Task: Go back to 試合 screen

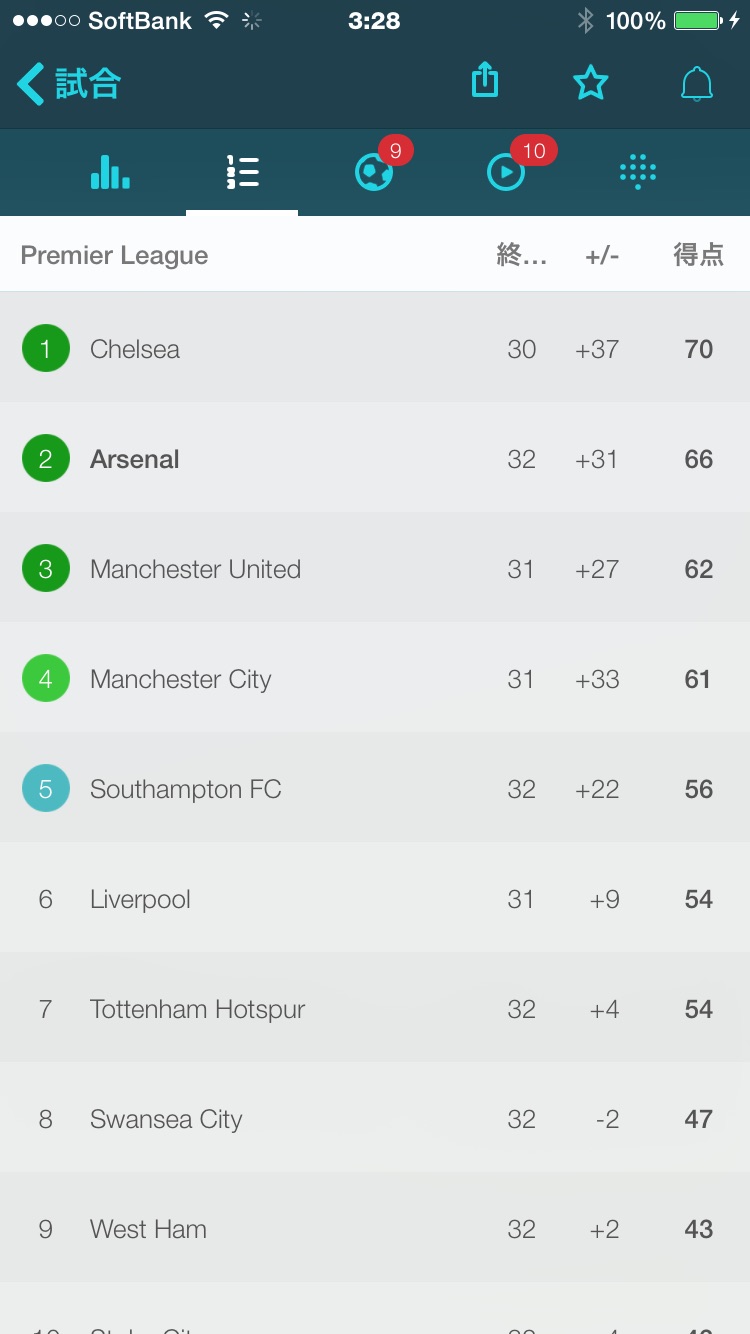Action: tap(68, 84)
